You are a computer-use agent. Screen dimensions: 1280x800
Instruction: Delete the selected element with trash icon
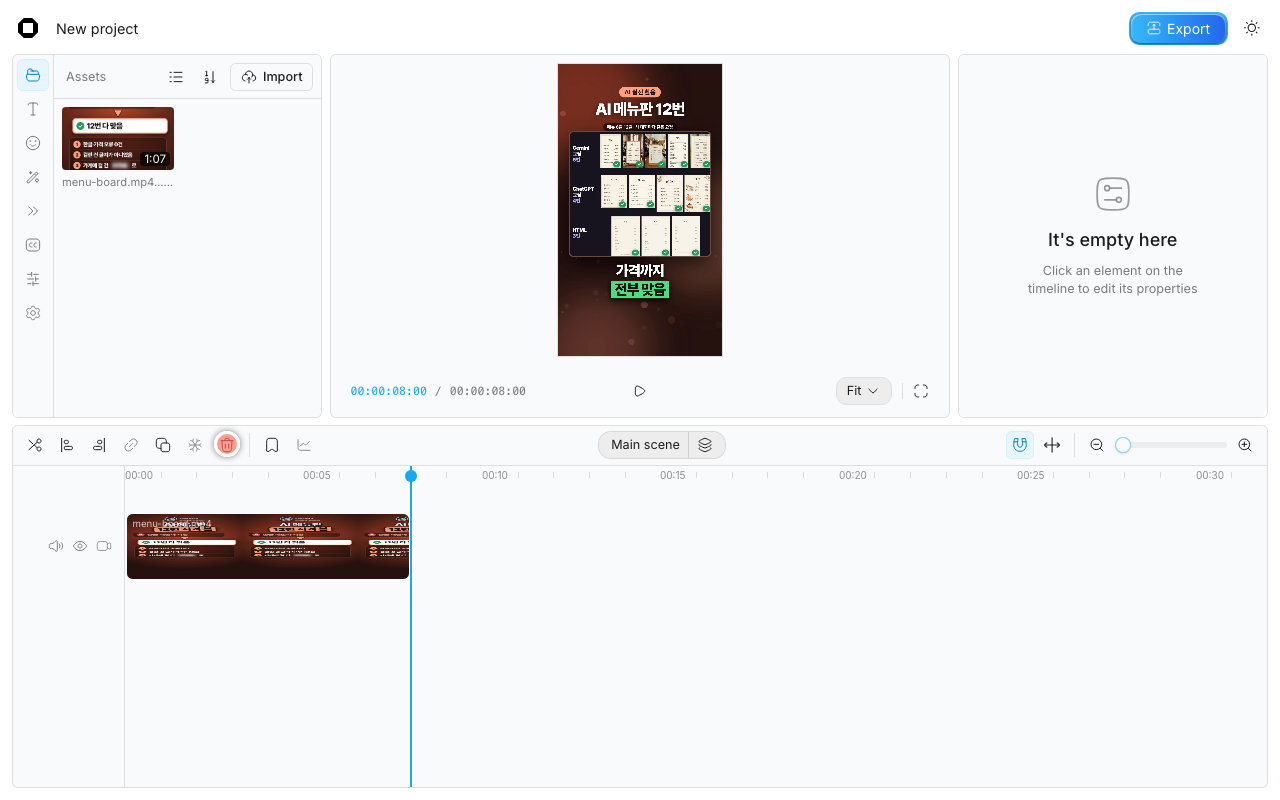227,445
